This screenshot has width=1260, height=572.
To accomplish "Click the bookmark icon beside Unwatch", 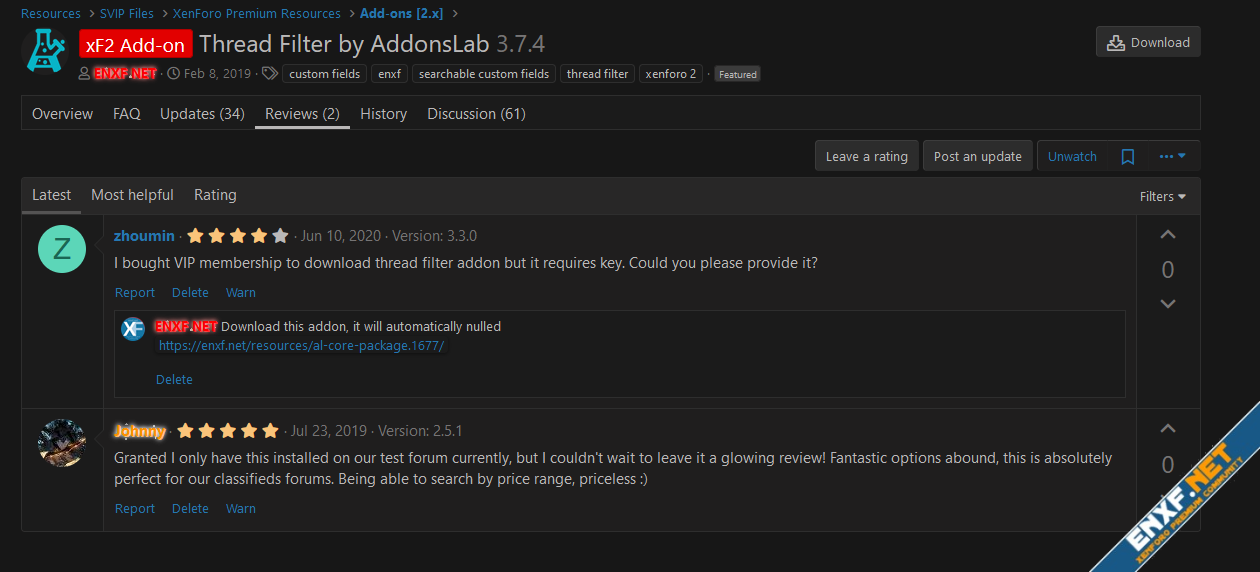I will click(x=1128, y=157).
